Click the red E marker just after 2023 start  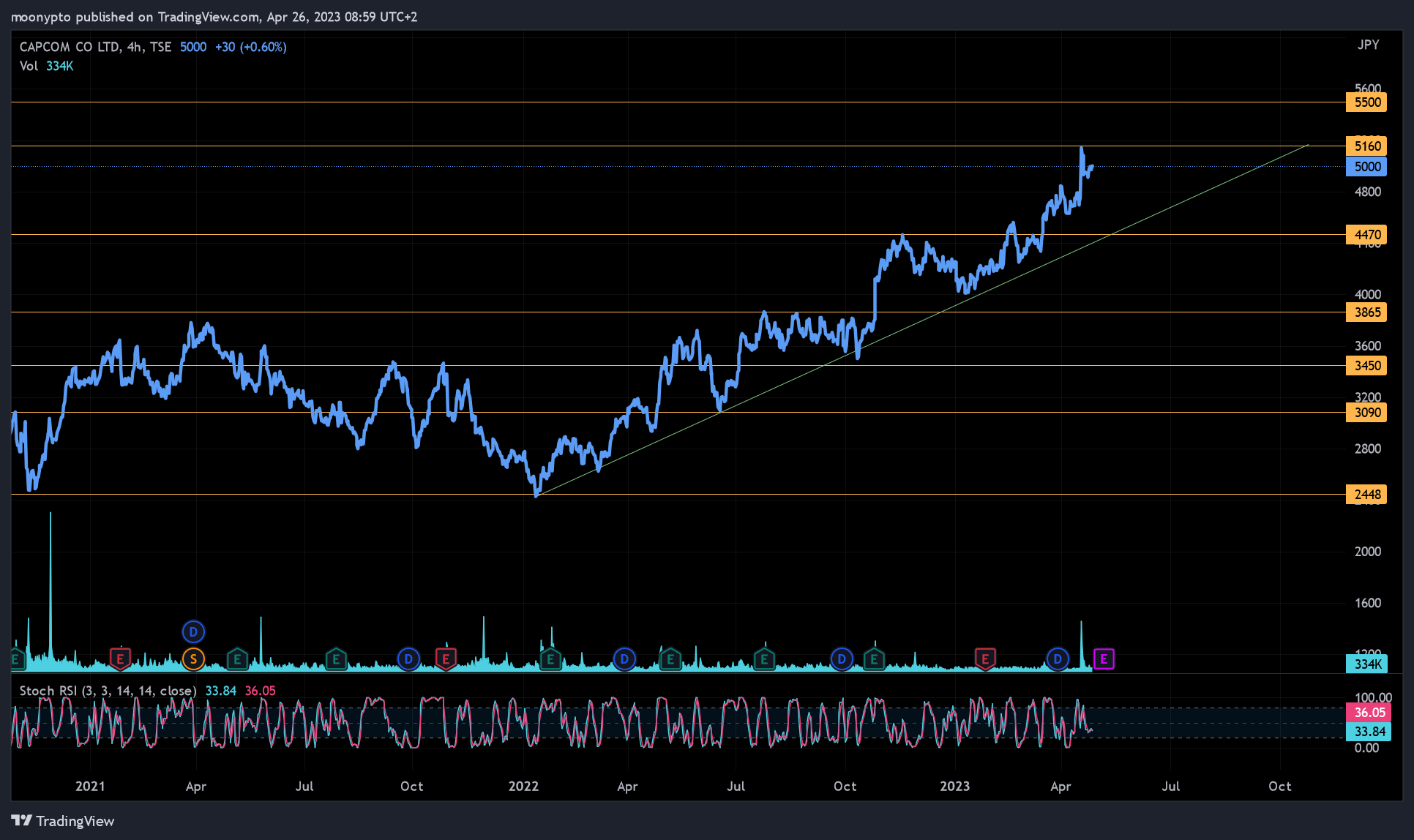[x=985, y=659]
